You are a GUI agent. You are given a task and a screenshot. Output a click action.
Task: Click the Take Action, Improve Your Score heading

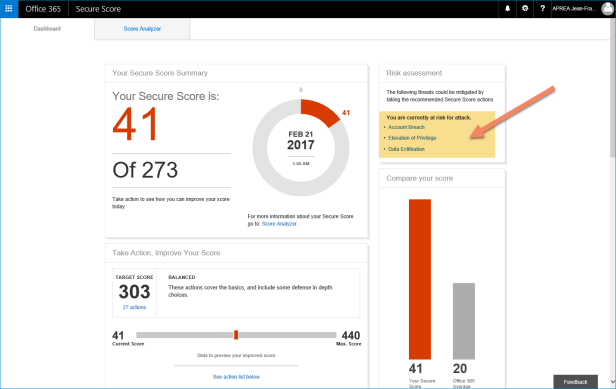click(x=166, y=253)
